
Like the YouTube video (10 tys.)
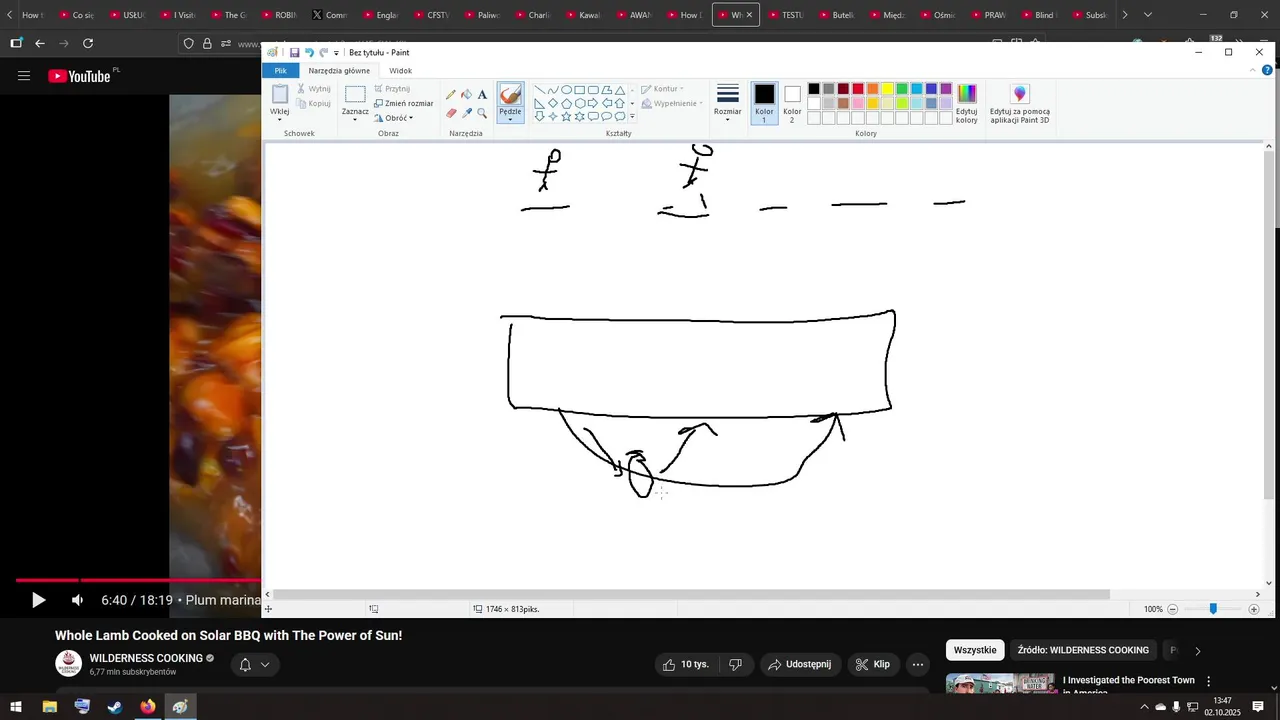click(x=687, y=664)
